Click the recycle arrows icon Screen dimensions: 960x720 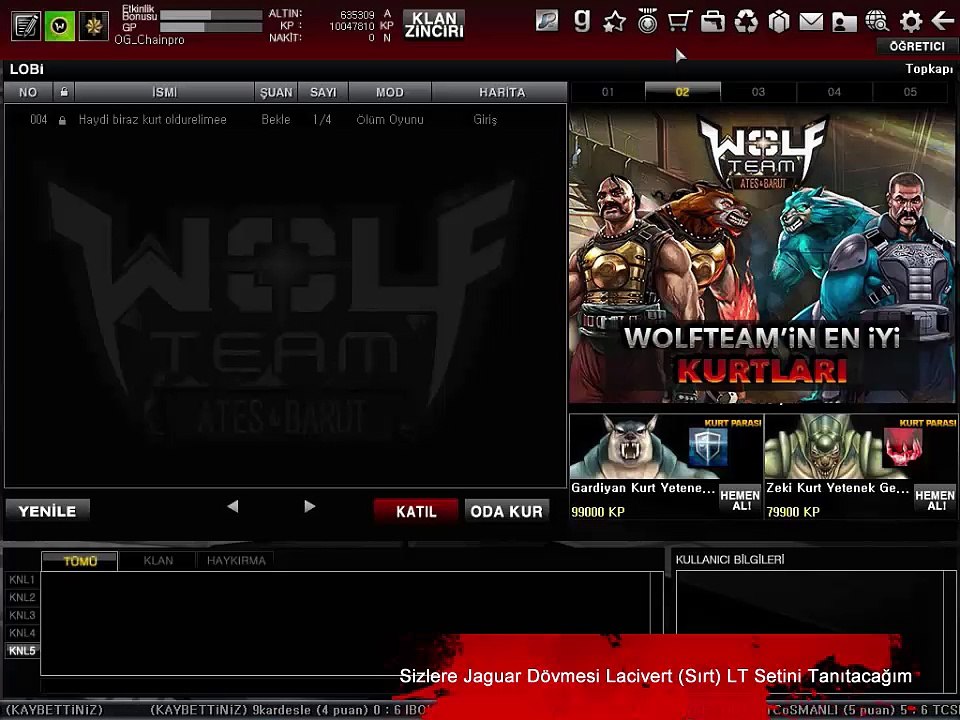[x=746, y=22]
